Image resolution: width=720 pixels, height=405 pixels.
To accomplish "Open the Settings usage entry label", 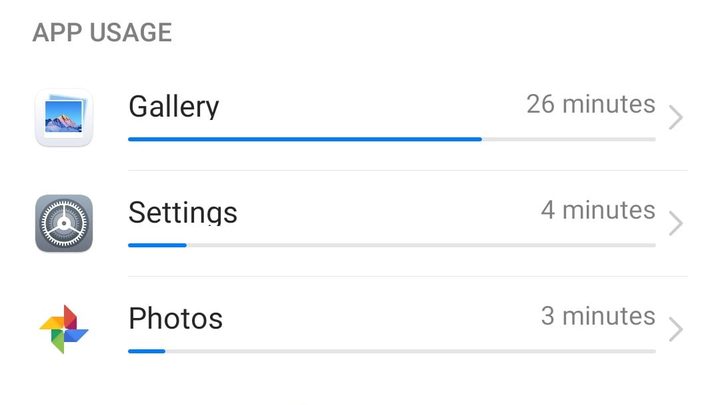I will 183,212.
